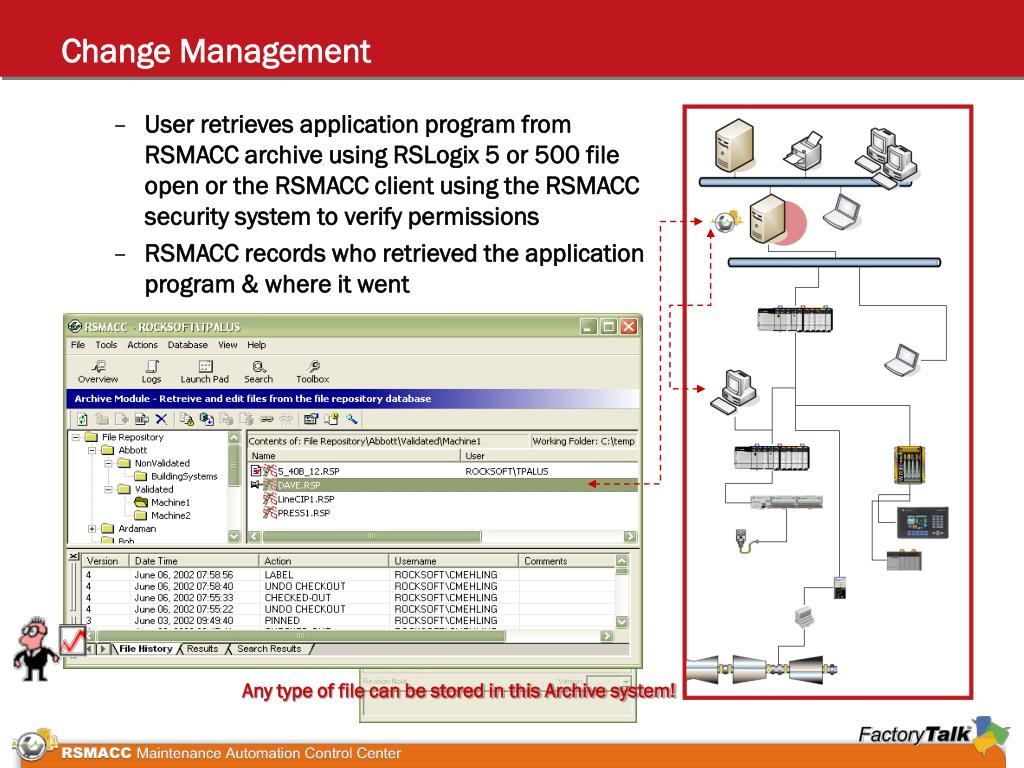The image size is (1024, 768).
Task: Select the PINNED action history row
Action: [x=349, y=620]
